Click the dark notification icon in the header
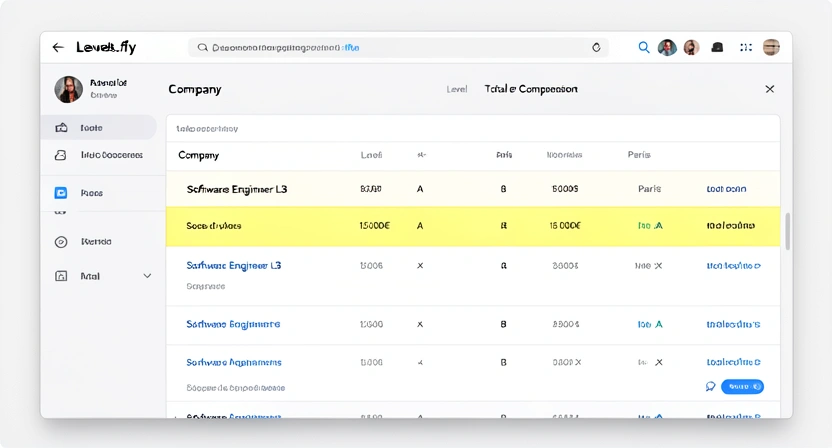 tap(717, 47)
